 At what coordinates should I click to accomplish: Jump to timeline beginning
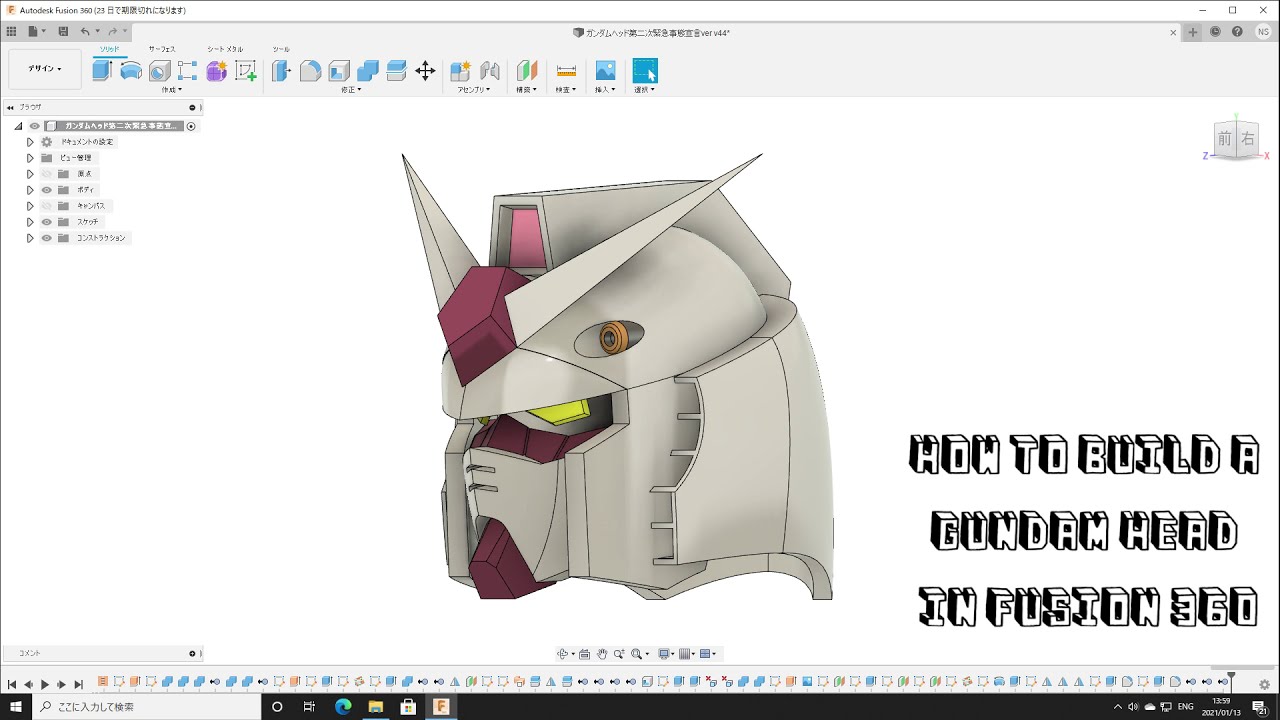tap(11, 684)
